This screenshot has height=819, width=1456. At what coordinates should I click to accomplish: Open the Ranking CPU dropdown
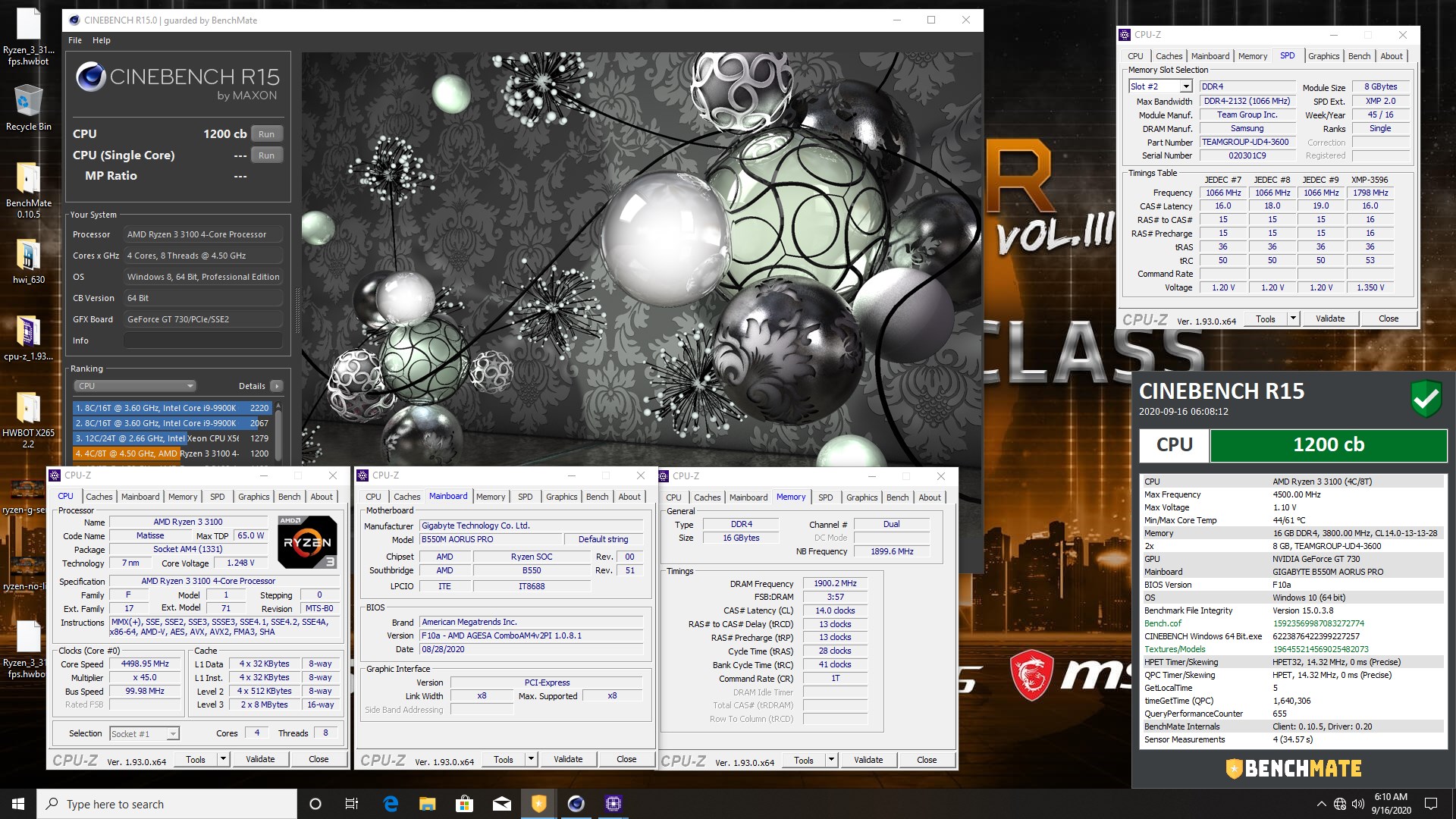pyautogui.click(x=136, y=386)
